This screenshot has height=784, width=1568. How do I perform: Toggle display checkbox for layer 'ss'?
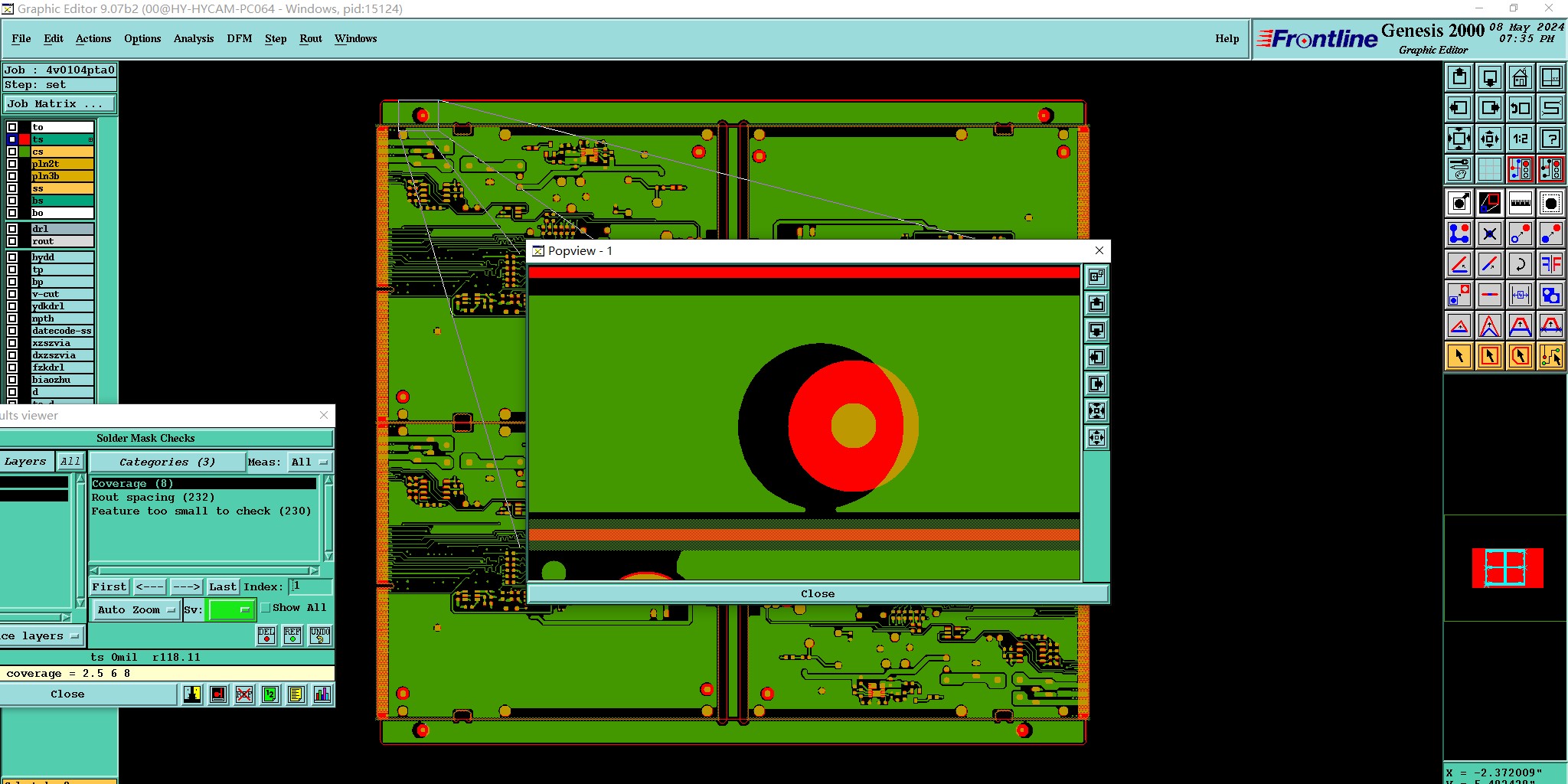tap(12, 188)
